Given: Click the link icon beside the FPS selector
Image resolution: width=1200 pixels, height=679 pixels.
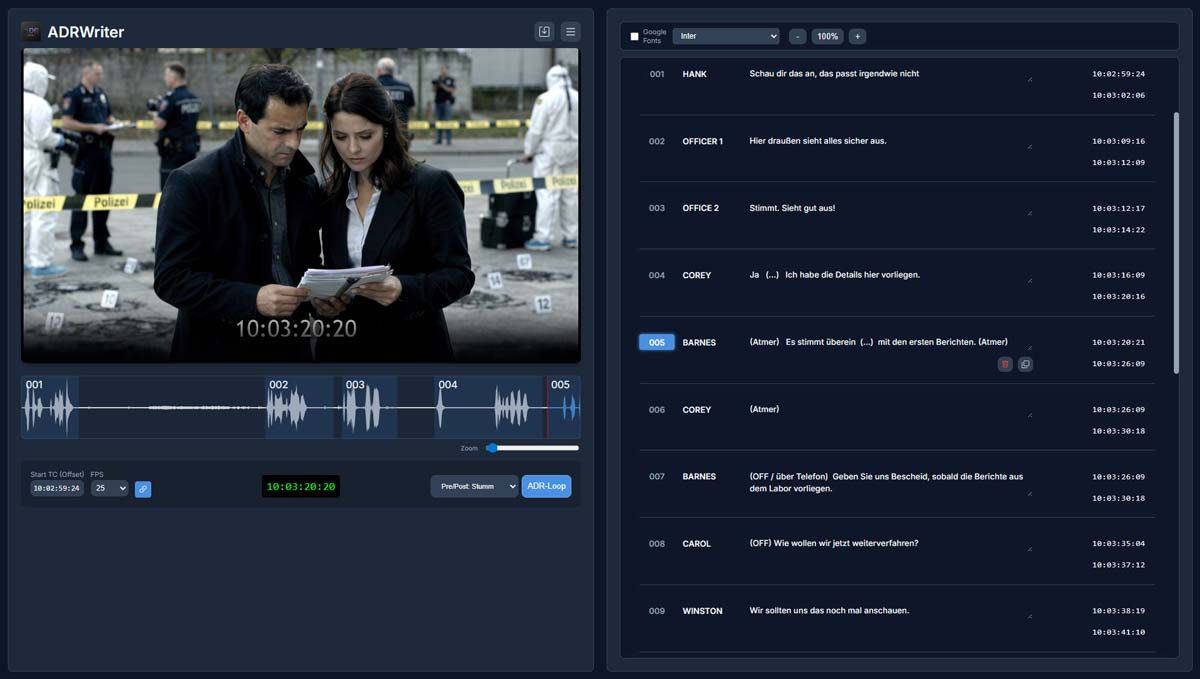Looking at the screenshot, I should 143,488.
